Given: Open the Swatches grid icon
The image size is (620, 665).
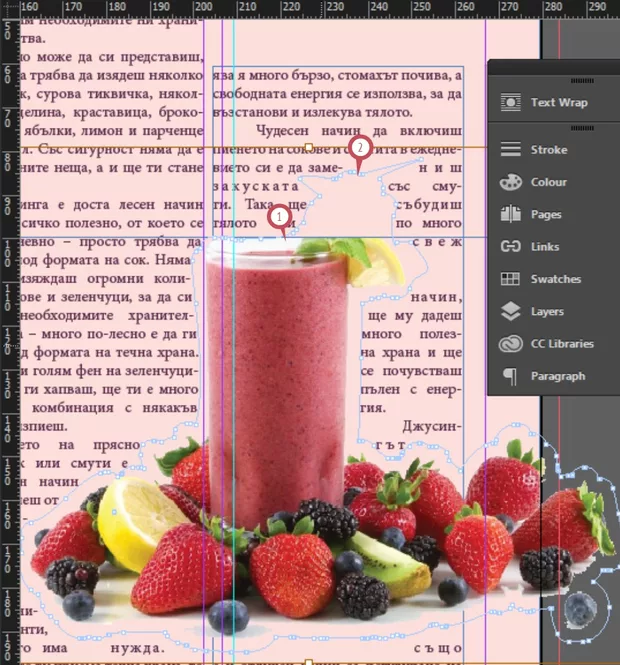Looking at the screenshot, I should click(x=511, y=279).
